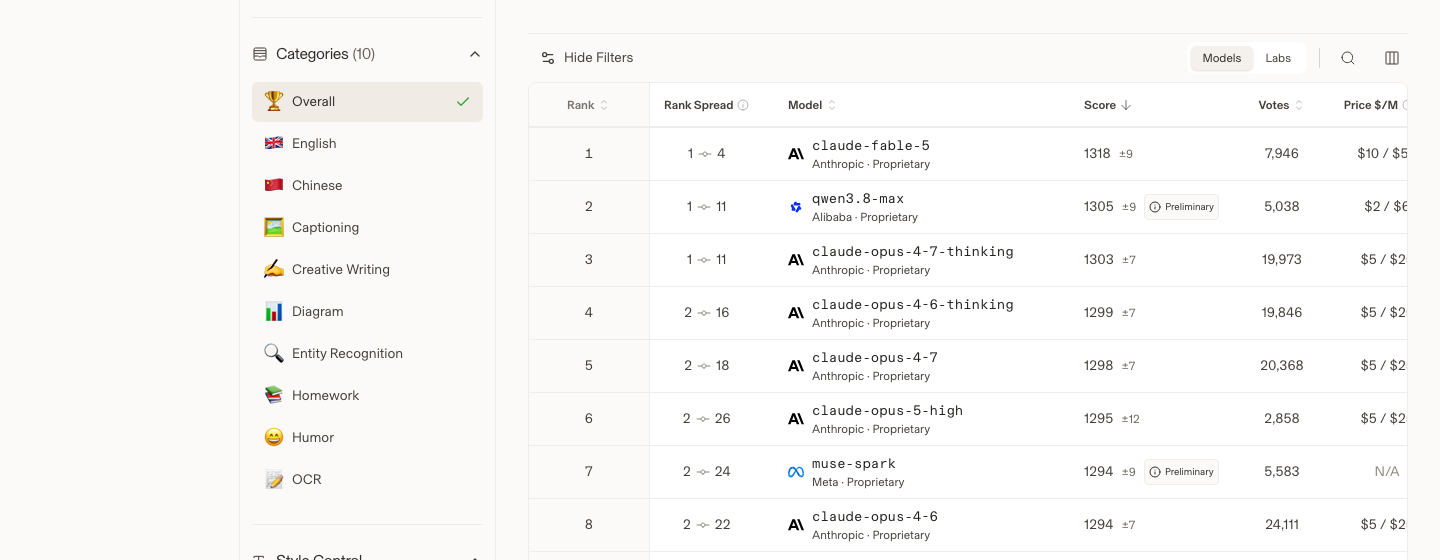Click the memo icon for OCR

(x=274, y=479)
